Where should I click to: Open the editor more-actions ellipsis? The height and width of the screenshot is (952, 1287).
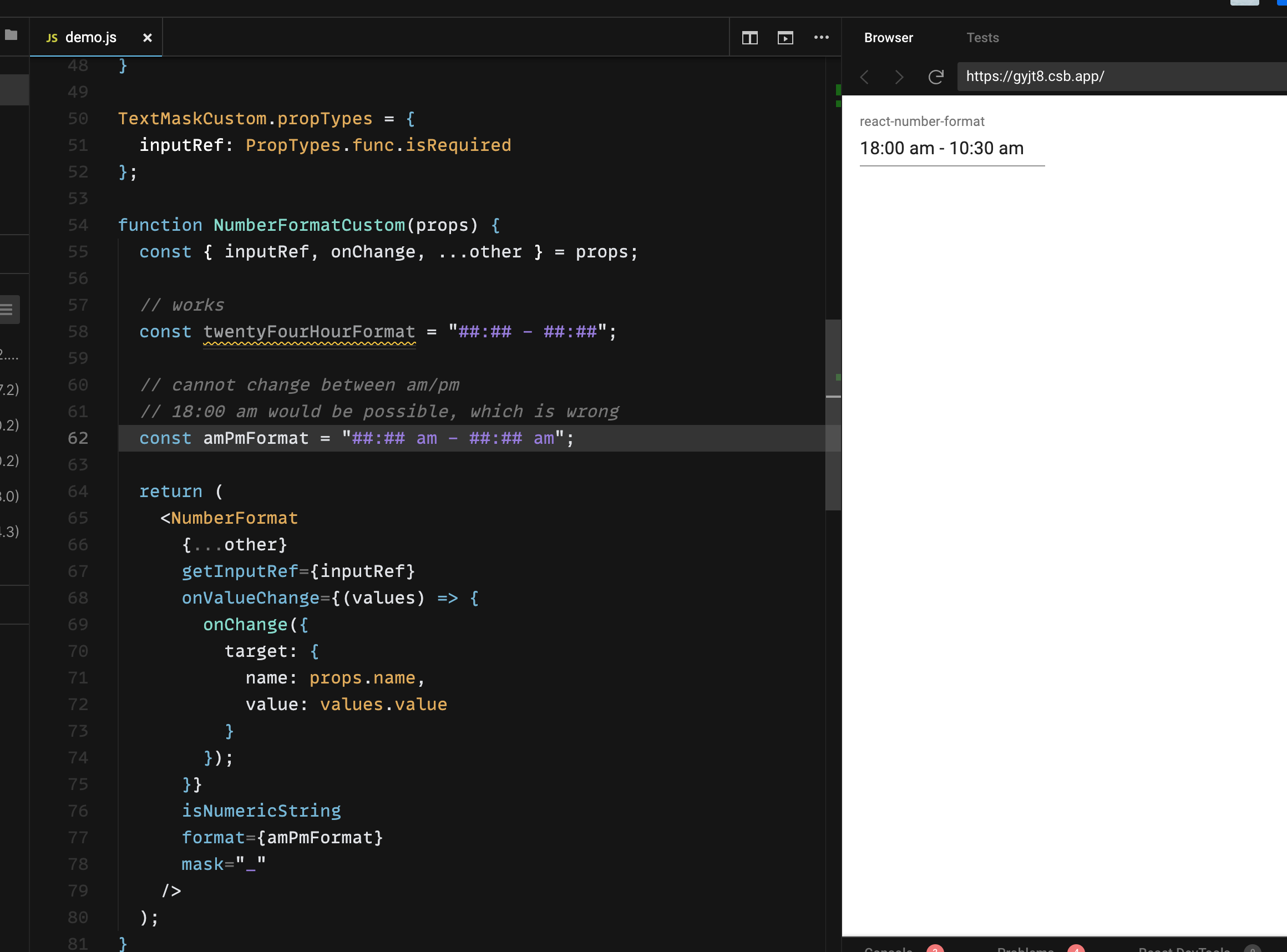coord(822,38)
